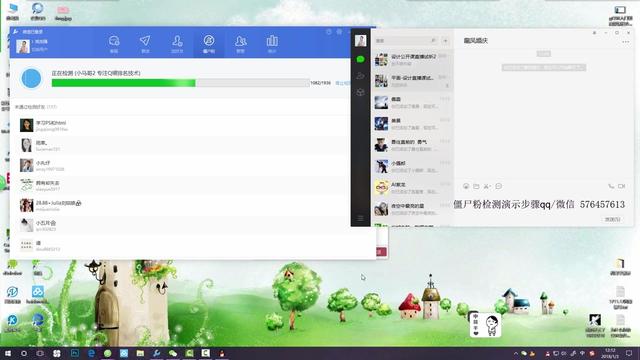Image resolution: width=640 pixels, height=360 pixels.
Task: Open the Windows Start menu
Action: tap(7, 353)
